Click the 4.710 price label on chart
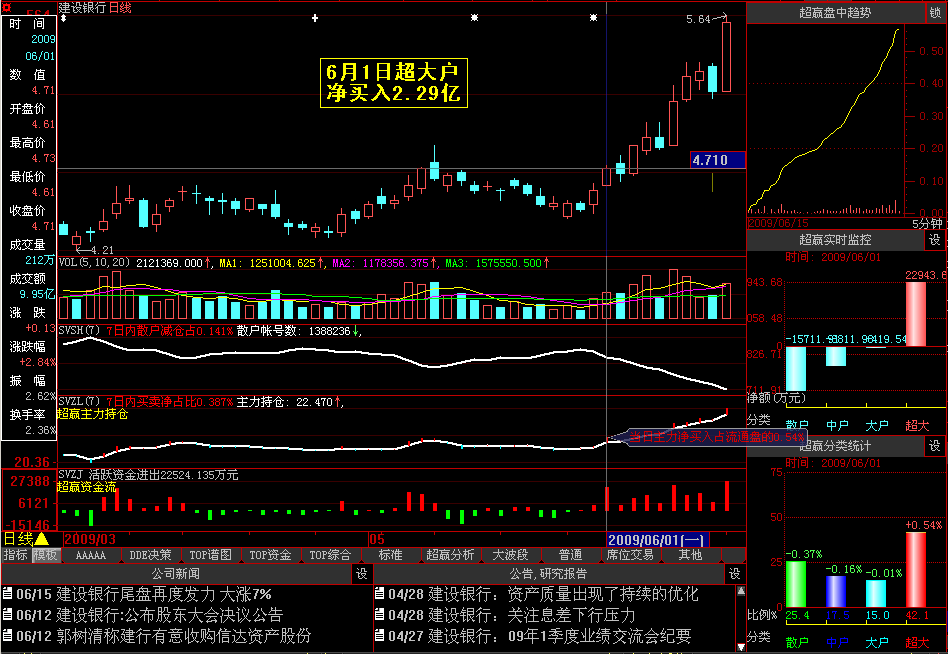The width and height of the screenshot is (948, 654). tap(717, 160)
